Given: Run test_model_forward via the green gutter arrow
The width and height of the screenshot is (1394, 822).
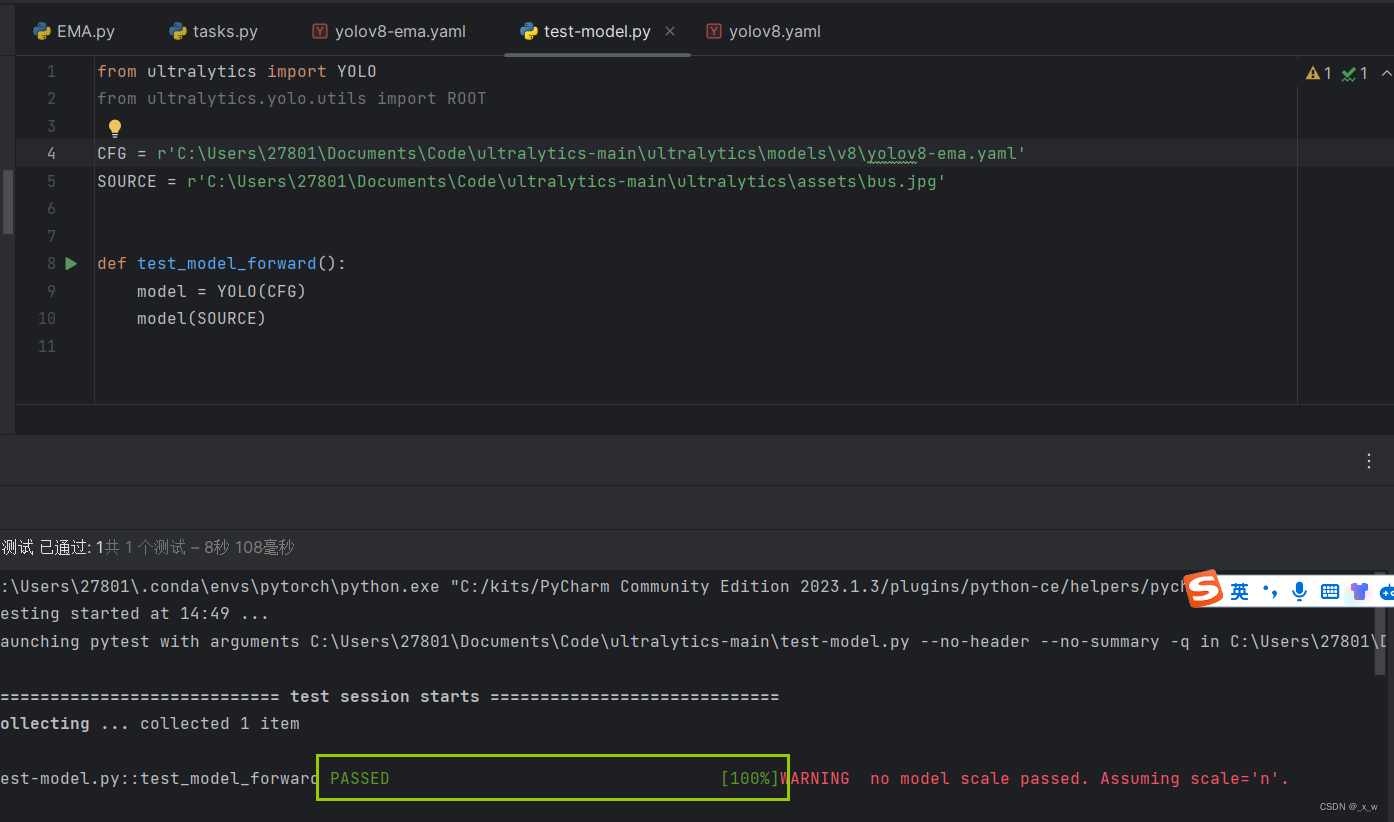Looking at the screenshot, I should click(71, 263).
